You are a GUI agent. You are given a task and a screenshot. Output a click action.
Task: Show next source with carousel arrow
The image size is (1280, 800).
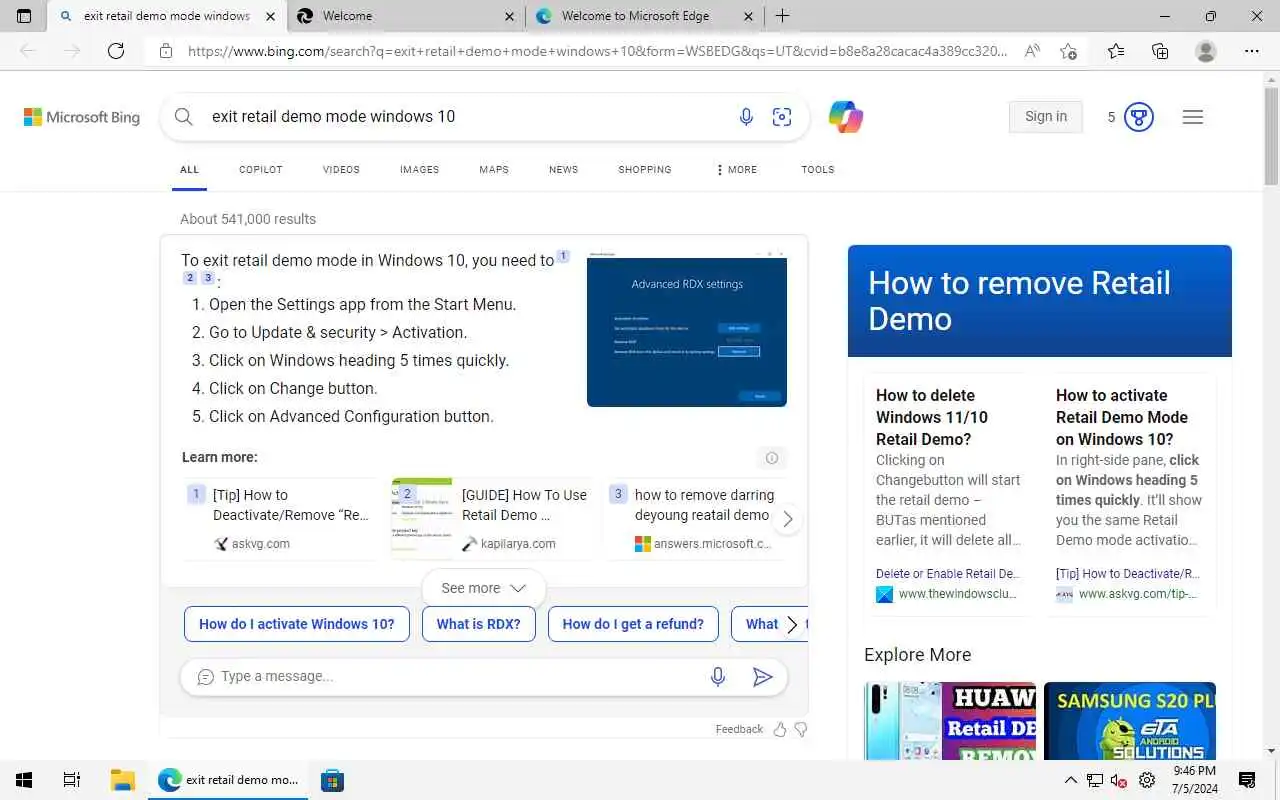click(787, 519)
